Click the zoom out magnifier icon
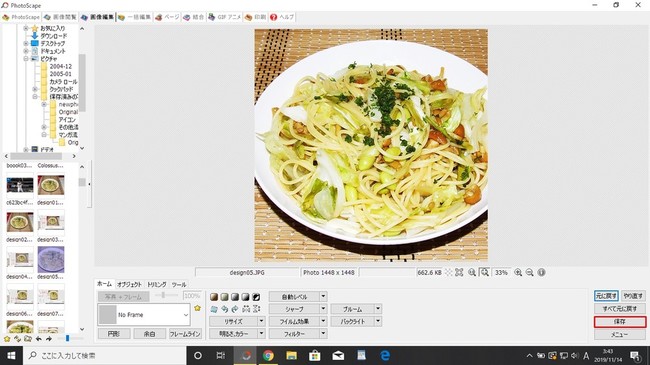Viewport: 650px width, 365px height. [x=529, y=273]
